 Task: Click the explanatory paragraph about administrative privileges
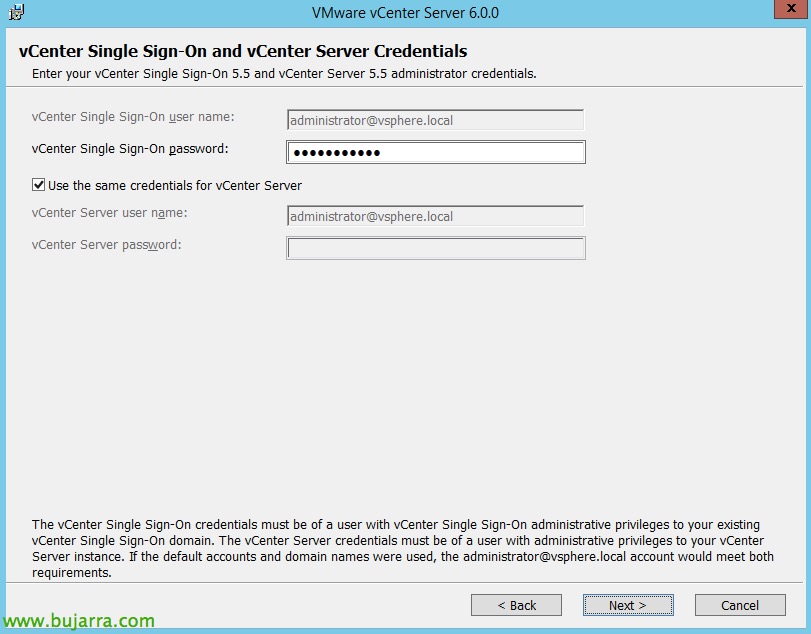pos(403,549)
